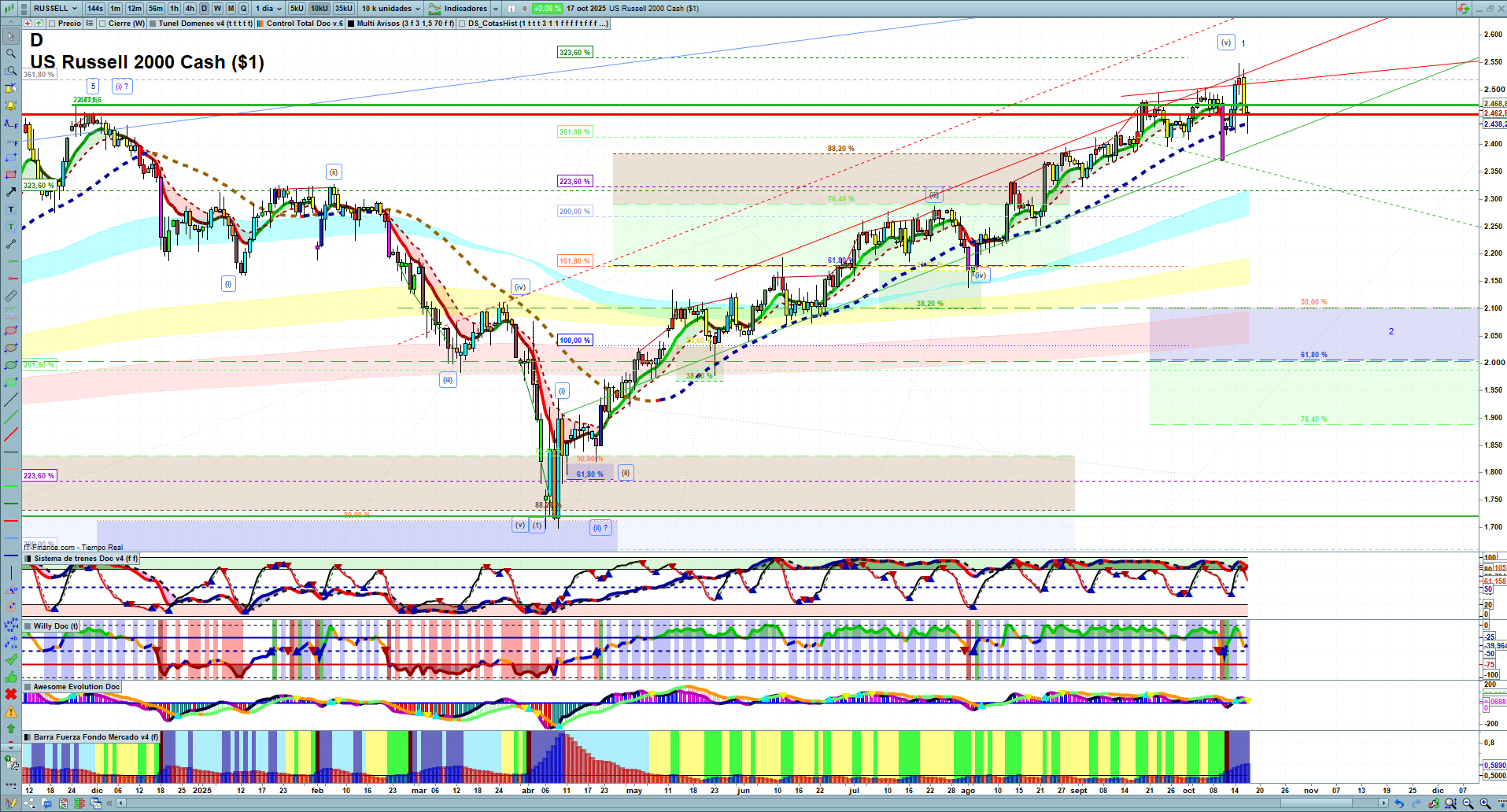Click the Indicadores button
Image resolution: width=1507 pixels, height=812 pixels.
(464, 9)
